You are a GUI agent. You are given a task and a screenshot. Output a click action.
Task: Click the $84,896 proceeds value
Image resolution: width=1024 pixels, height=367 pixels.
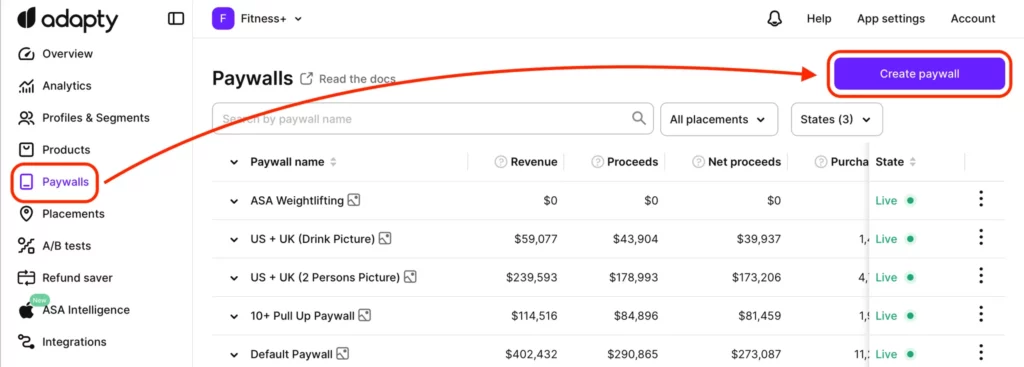pyautogui.click(x=636, y=316)
